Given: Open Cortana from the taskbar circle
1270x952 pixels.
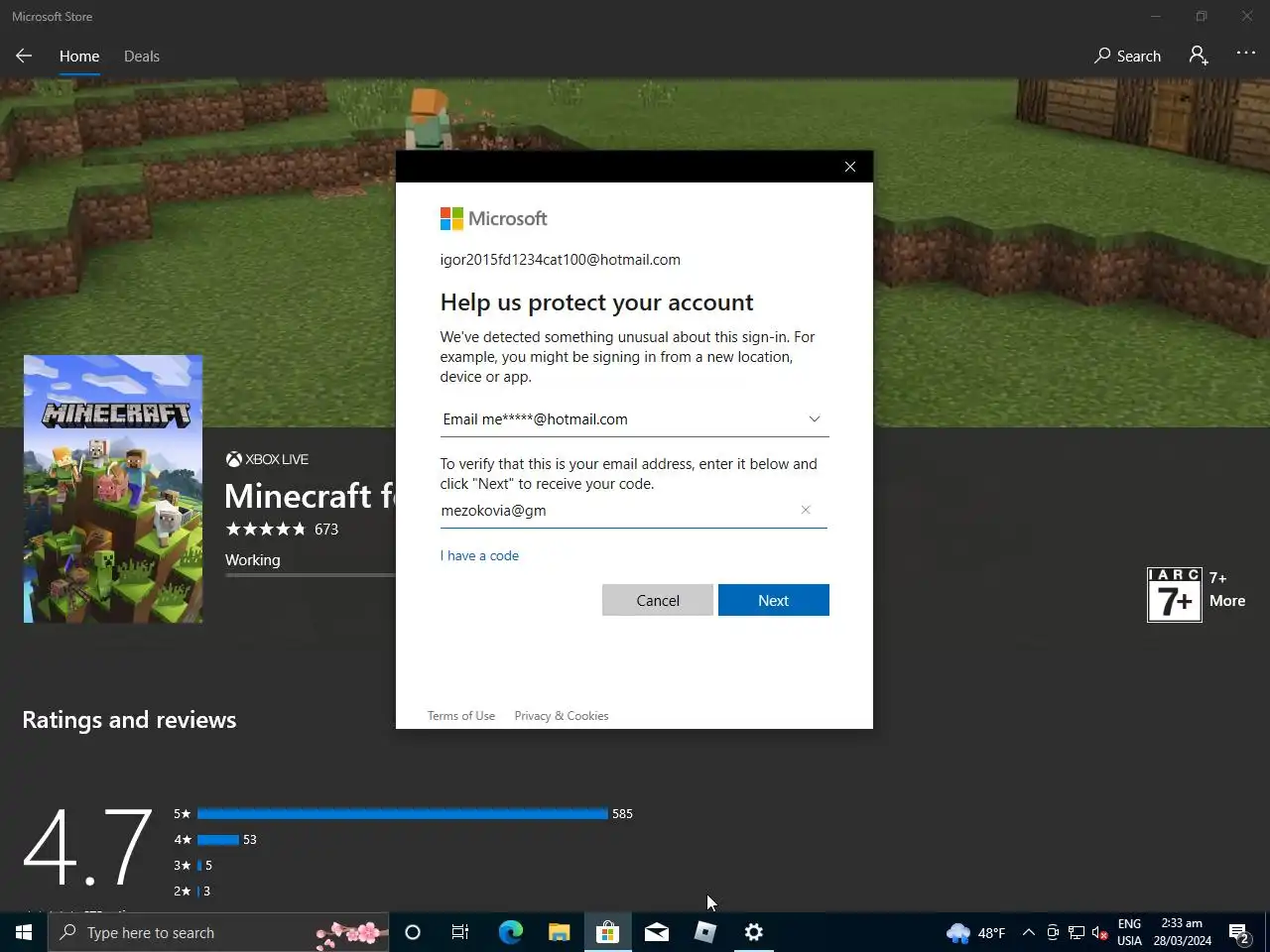Looking at the screenshot, I should pyautogui.click(x=413, y=932).
